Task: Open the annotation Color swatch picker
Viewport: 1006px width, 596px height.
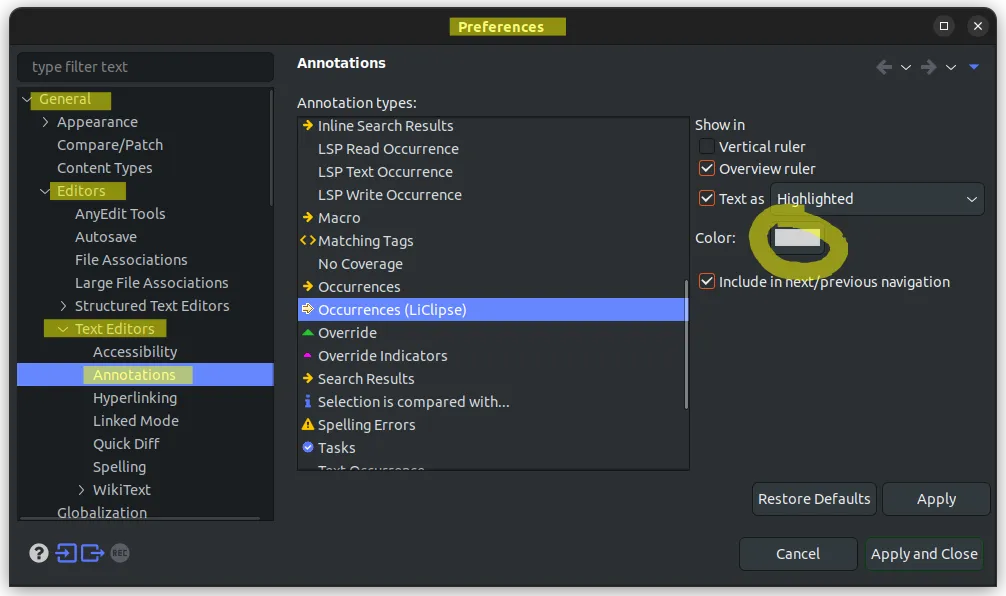Action: [798, 238]
